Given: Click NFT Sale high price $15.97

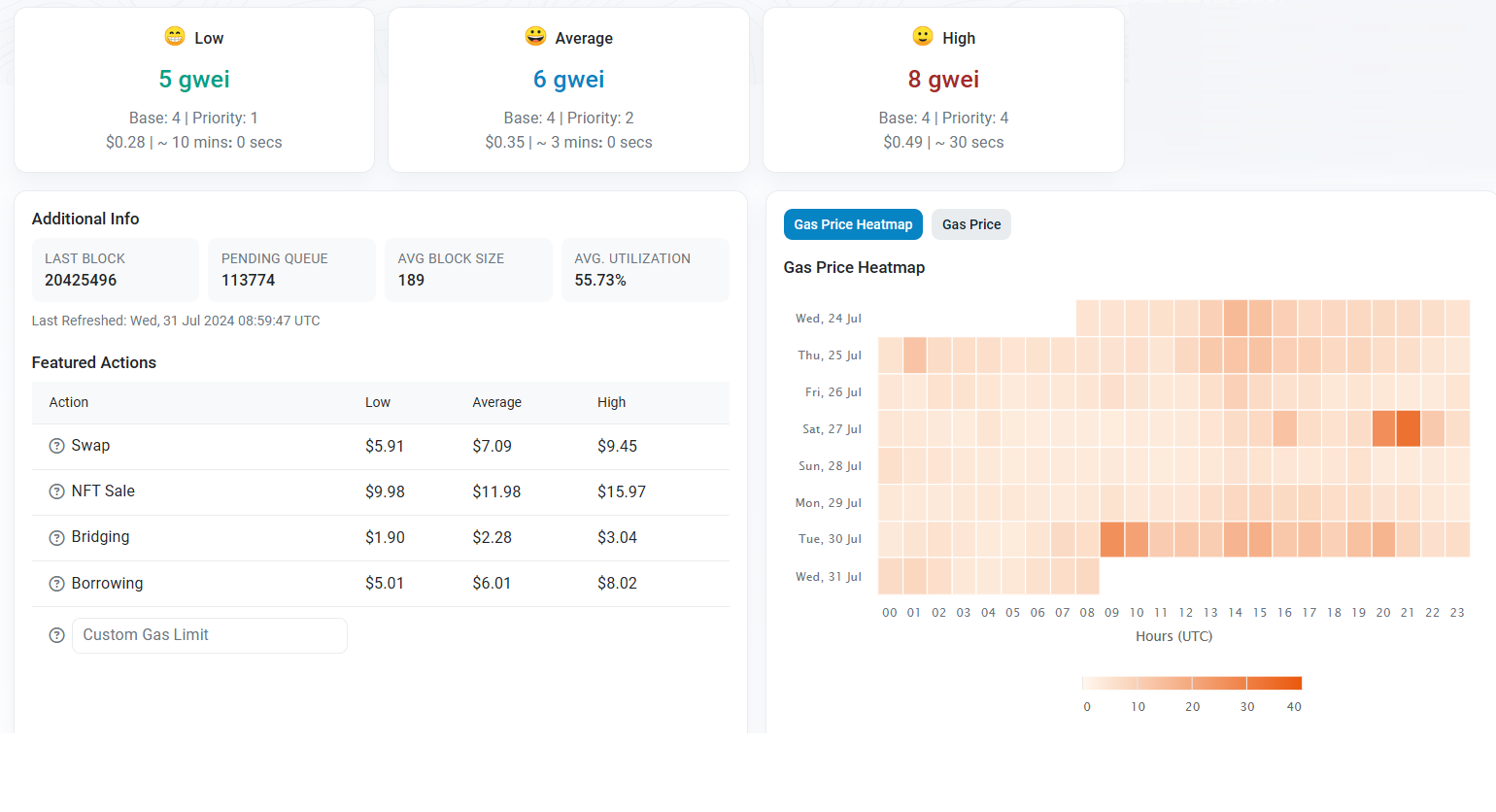Looking at the screenshot, I should 622,491.
